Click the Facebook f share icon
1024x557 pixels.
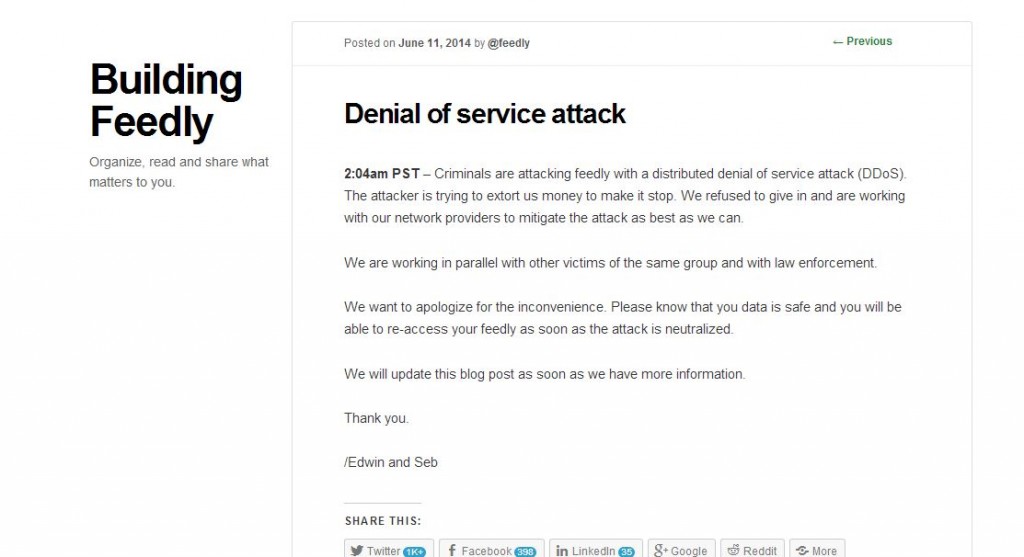(x=452, y=550)
